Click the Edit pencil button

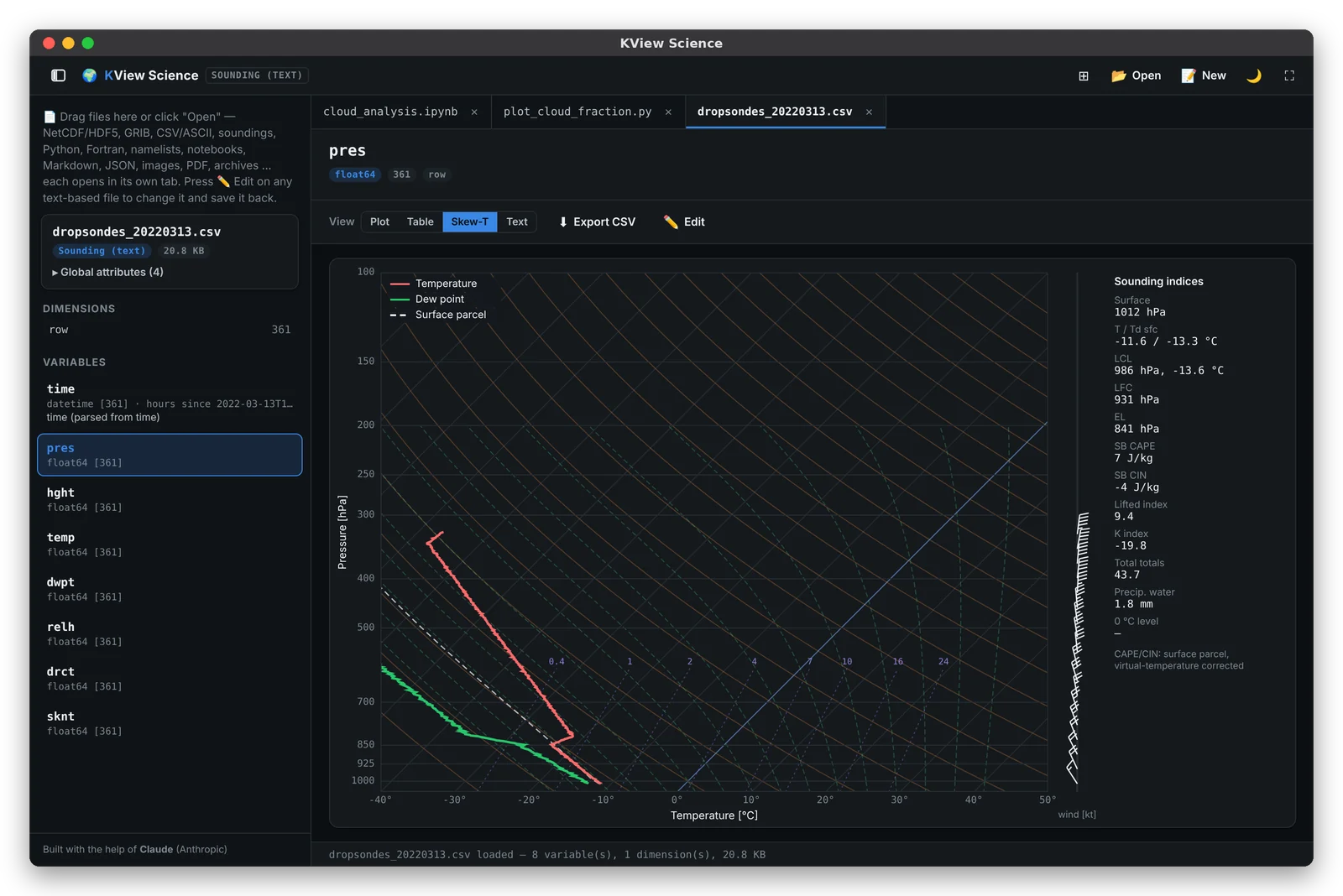pyautogui.click(x=684, y=221)
